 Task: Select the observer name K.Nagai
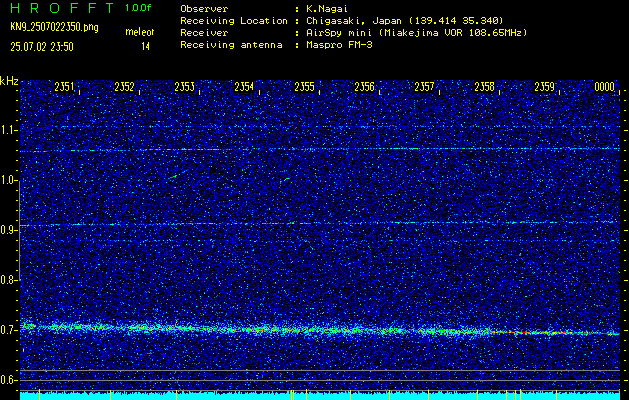pyautogui.click(x=327, y=9)
